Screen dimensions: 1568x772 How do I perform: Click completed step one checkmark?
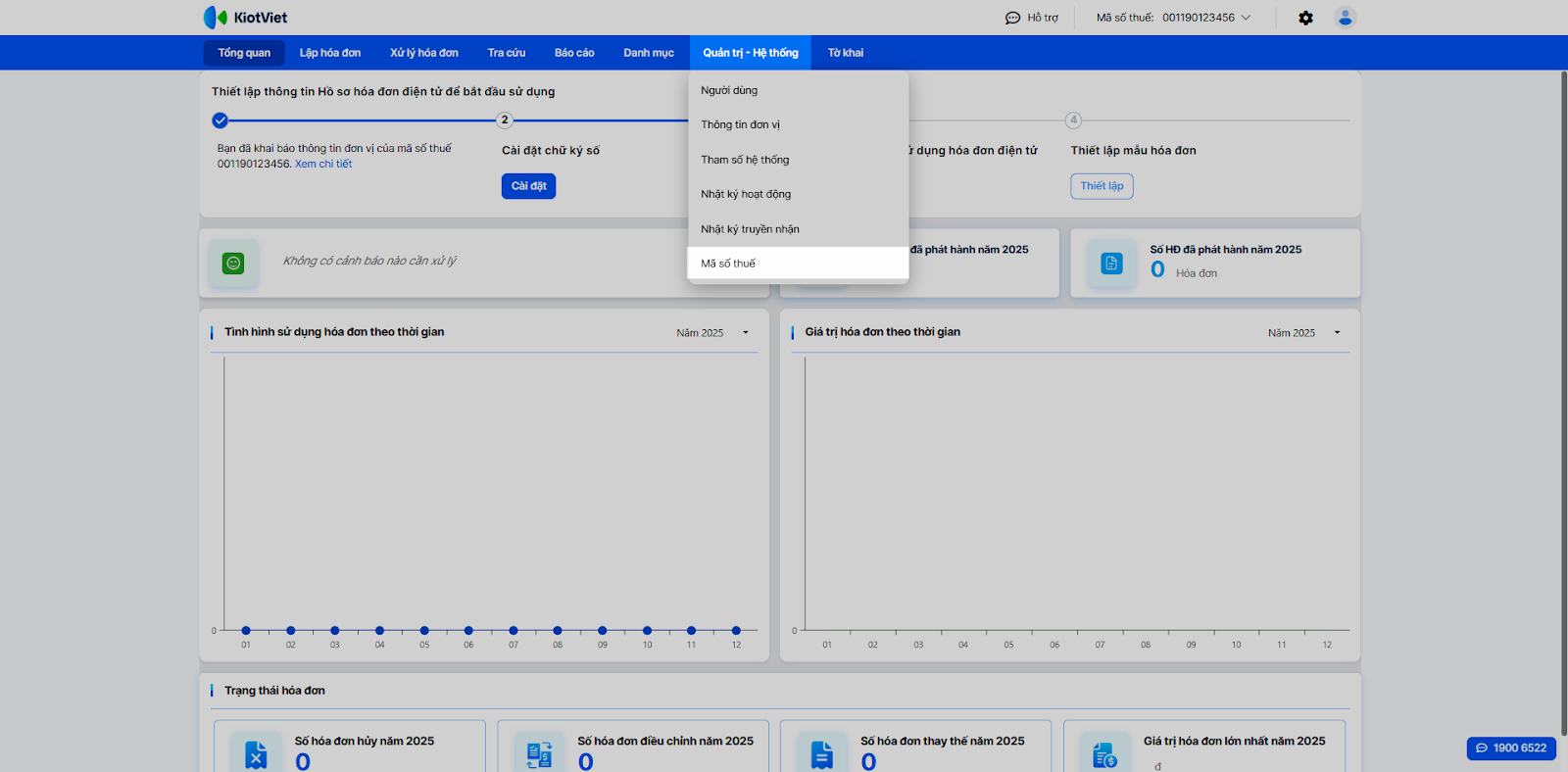pyautogui.click(x=220, y=121)
